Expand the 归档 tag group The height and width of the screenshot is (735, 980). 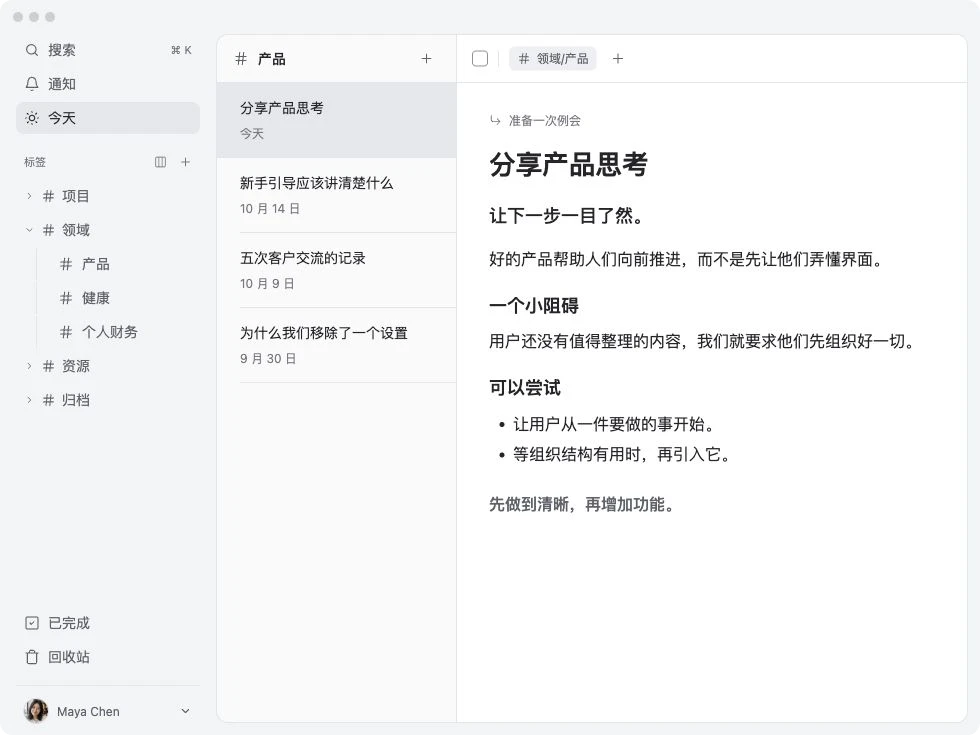[29, 400]
